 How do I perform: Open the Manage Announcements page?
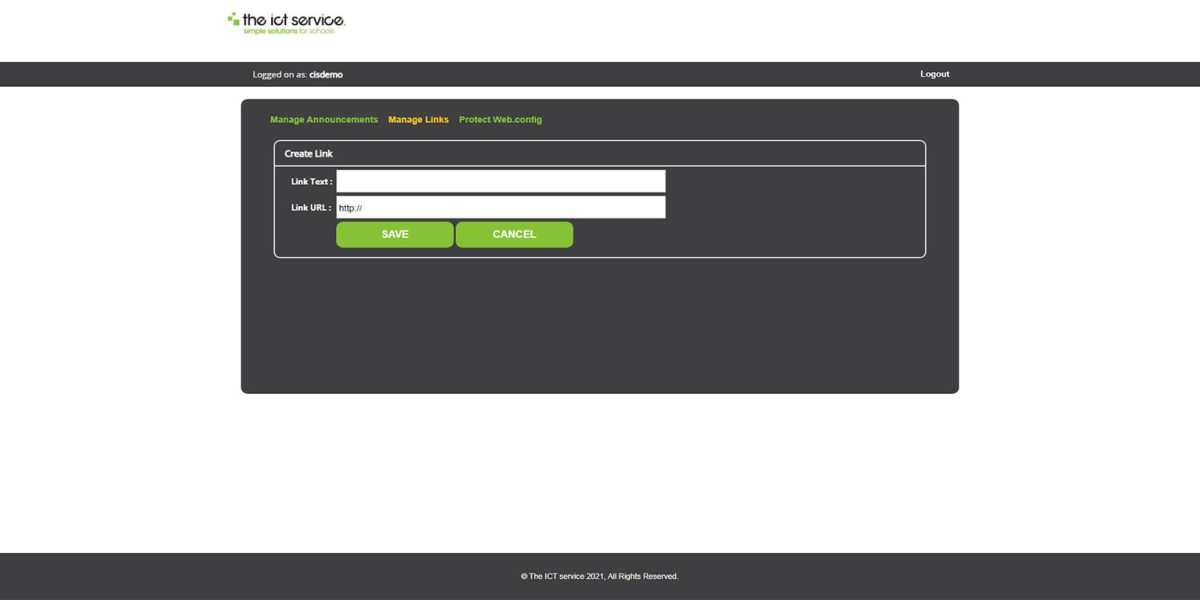pyautogui.click(x=323, y=119)
